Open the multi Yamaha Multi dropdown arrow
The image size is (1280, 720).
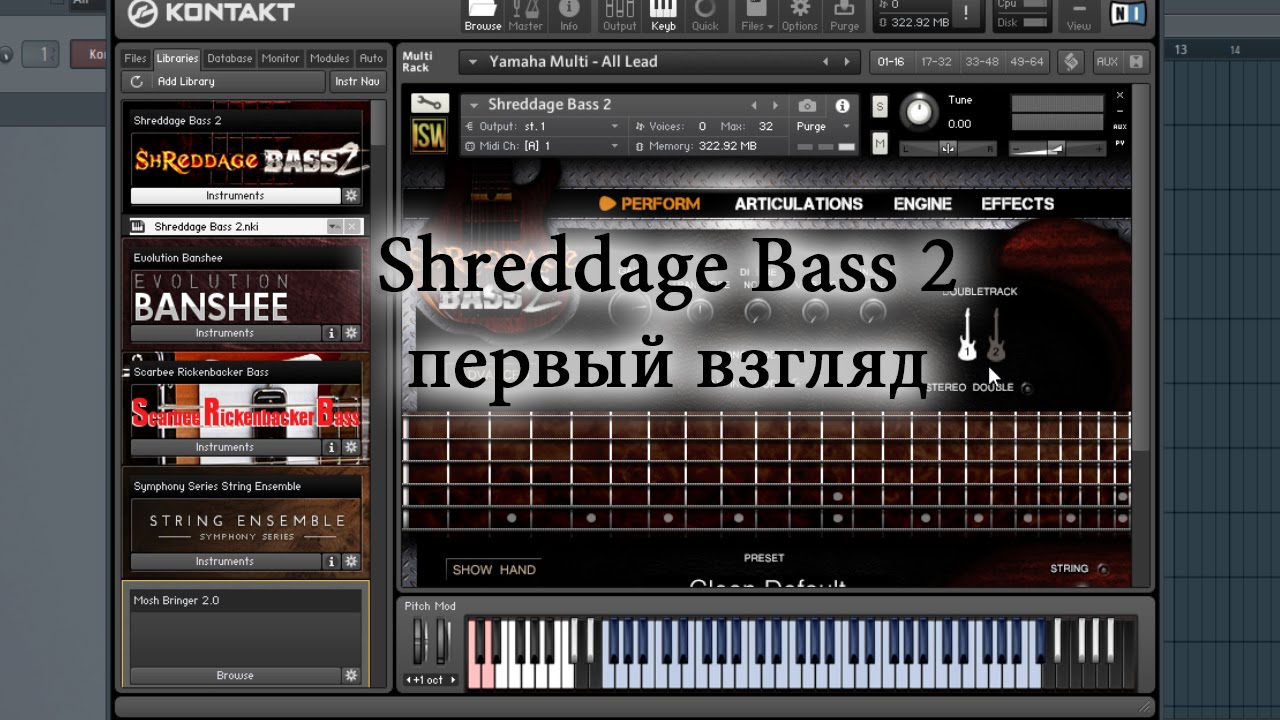[x=474, y=62]
